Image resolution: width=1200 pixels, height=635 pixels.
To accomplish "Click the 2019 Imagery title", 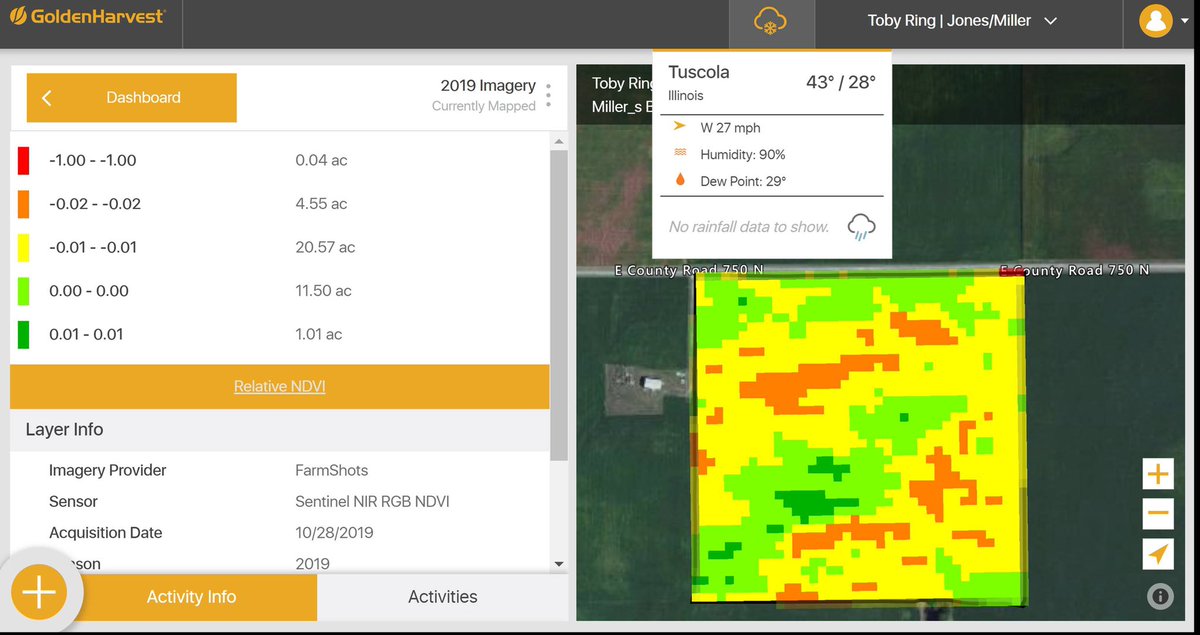I will [488, 86].
